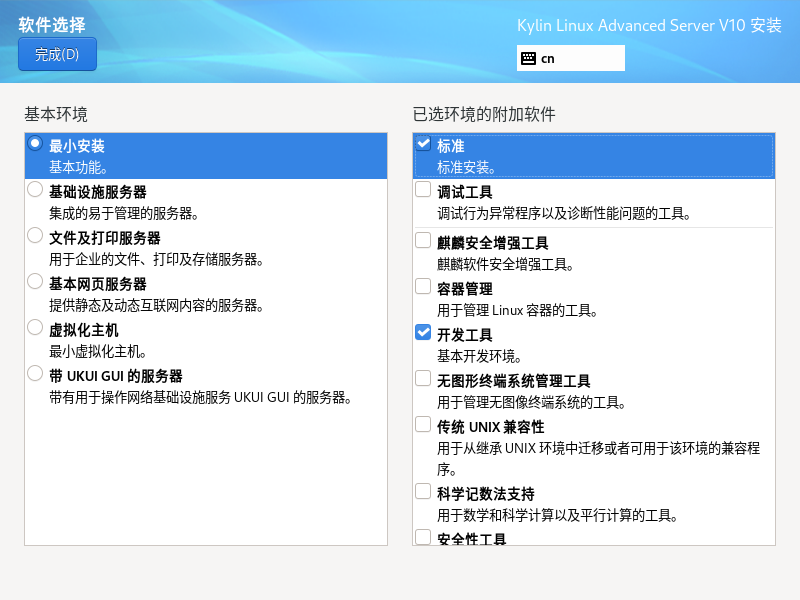800x600 pixels.
Task: Pick the 虚拟化主机 radio button
Action: tap(36, 328)
